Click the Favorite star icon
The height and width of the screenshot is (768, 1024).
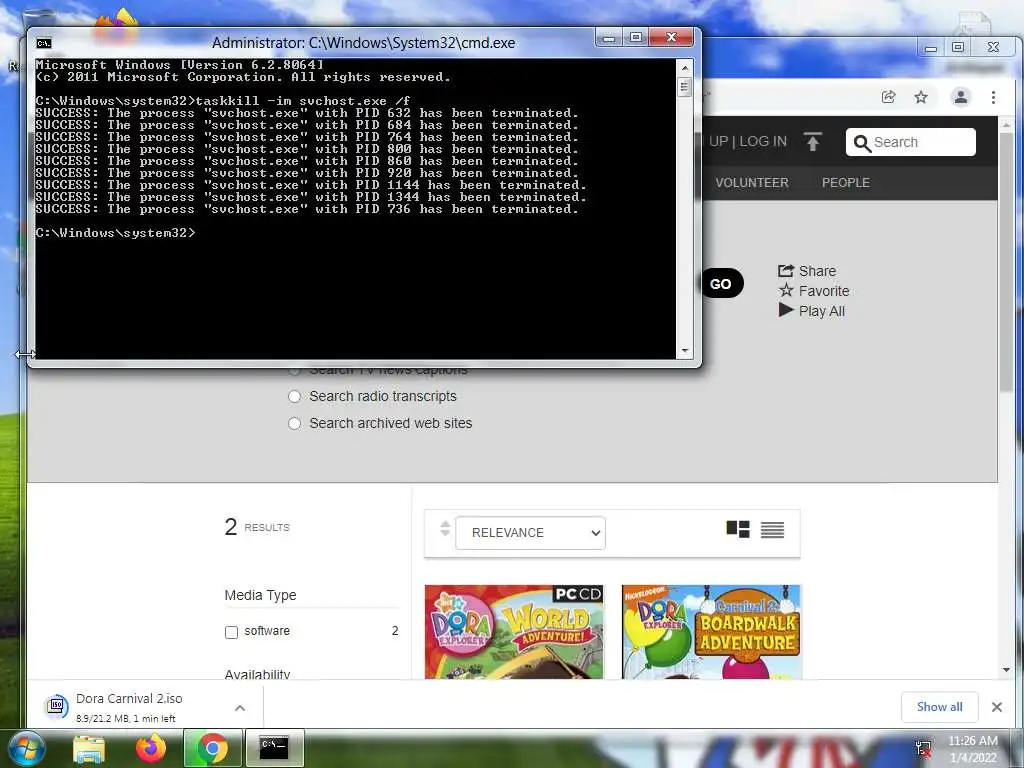[786, 291]
